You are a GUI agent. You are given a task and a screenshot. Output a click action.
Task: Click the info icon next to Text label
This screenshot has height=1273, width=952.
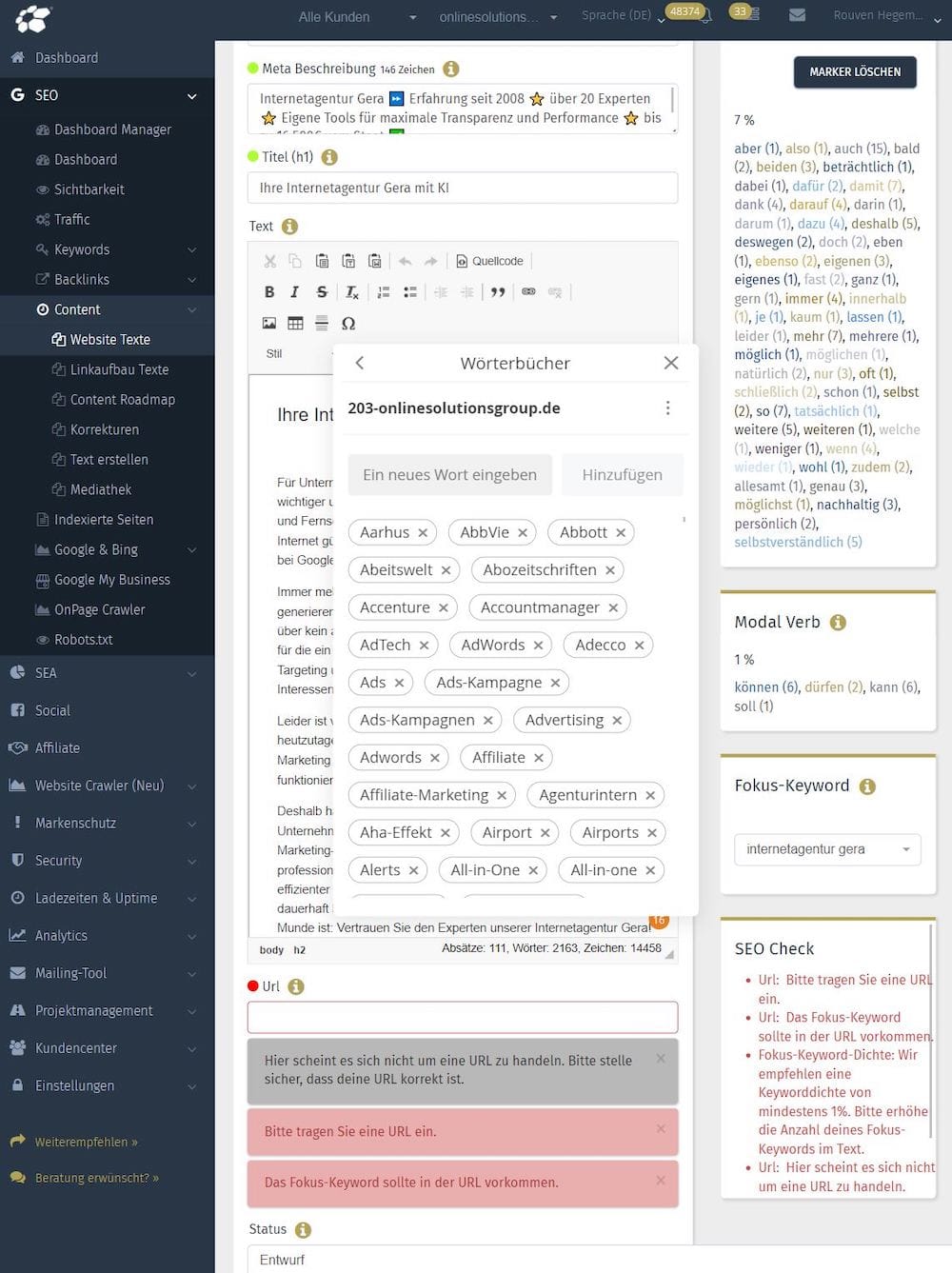coord(289,227)
